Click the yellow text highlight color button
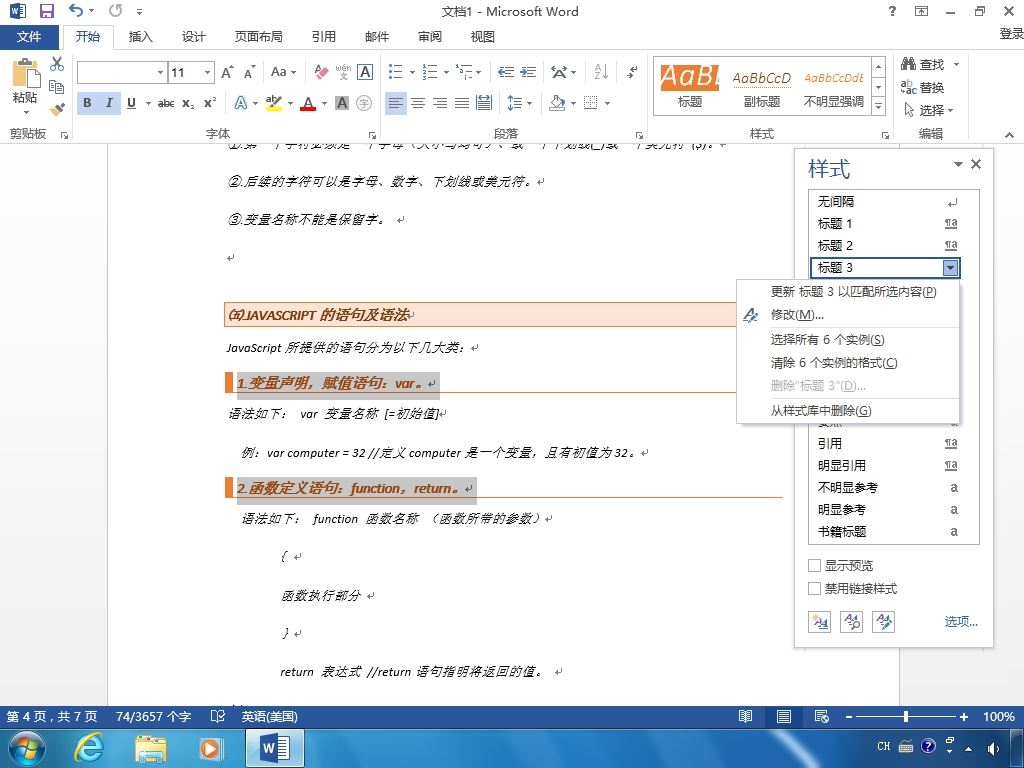1024x768 pixels. tap(274, 103)
